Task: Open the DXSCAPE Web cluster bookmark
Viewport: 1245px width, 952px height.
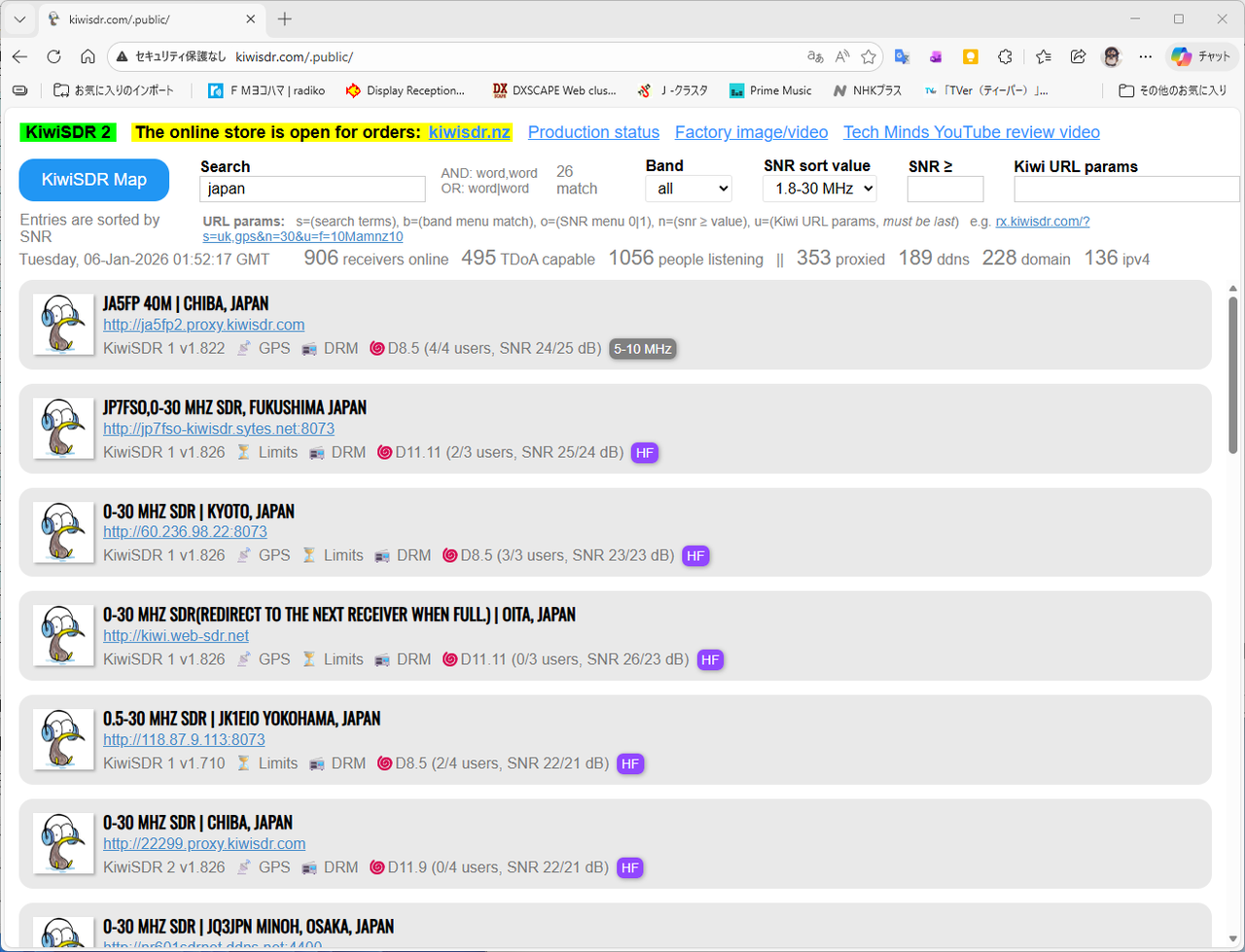Action: (x=554, y=90)
